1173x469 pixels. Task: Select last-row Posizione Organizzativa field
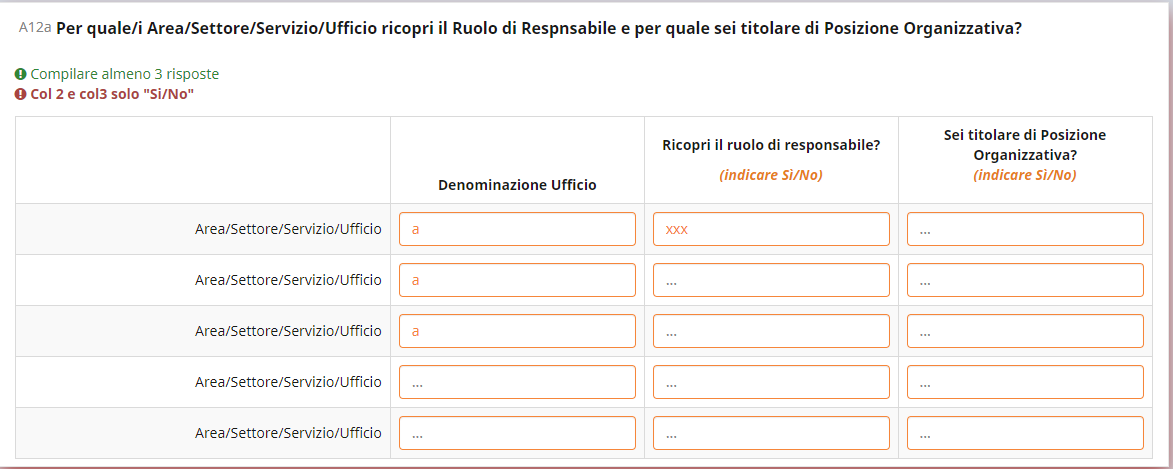point(1025,433)
